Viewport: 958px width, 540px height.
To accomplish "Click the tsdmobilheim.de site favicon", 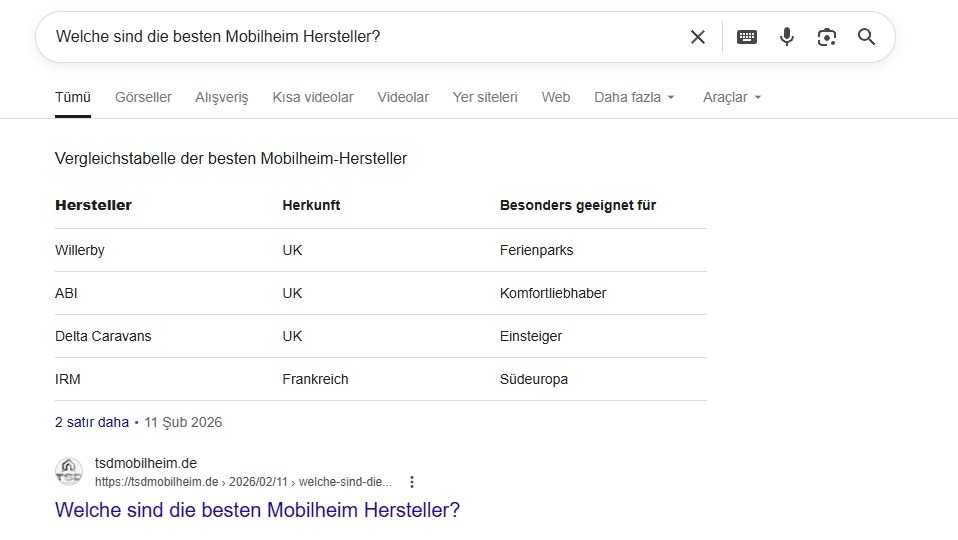I will pos(69,472).
